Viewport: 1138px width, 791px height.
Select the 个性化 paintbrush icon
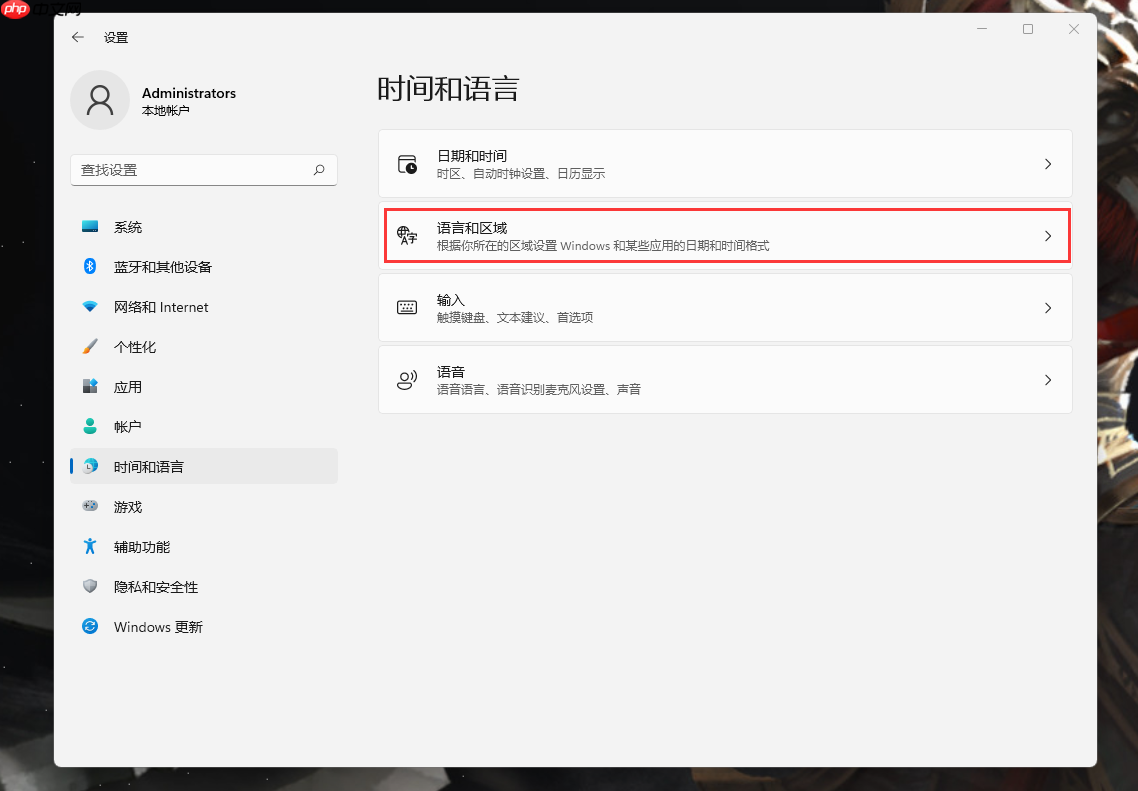tap(90, 347)
